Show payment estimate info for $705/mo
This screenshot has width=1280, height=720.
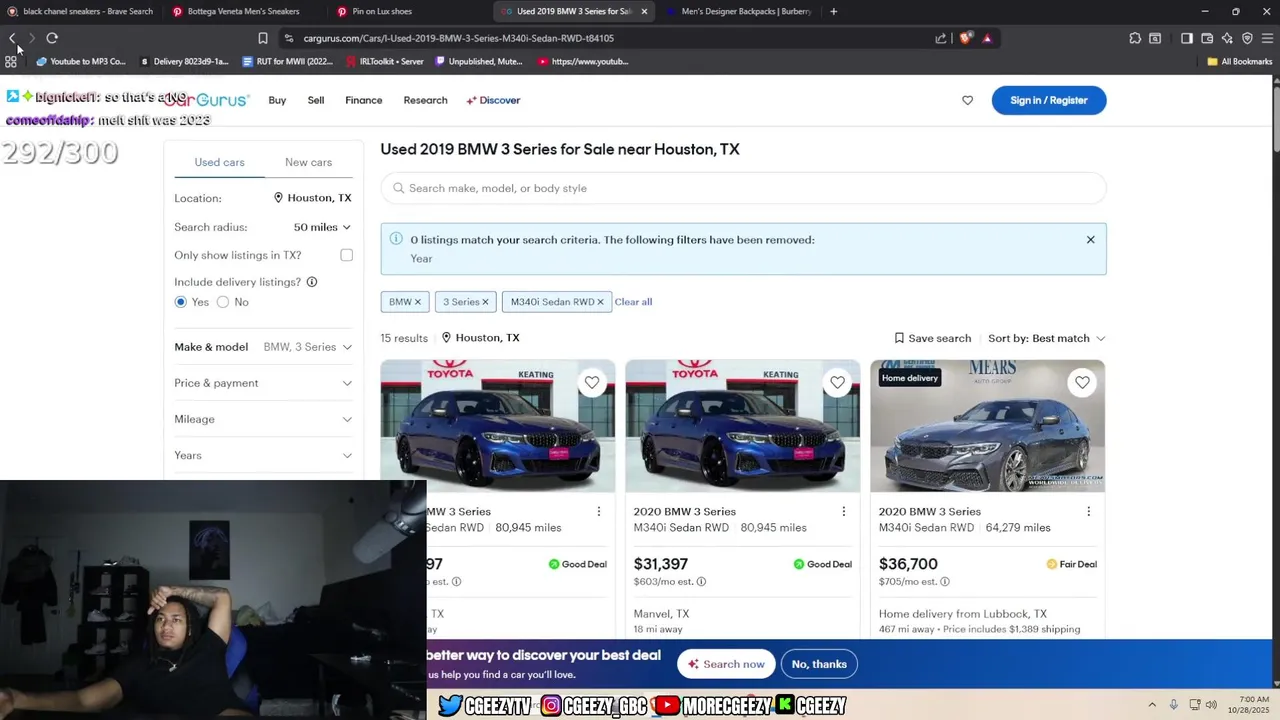[x=945, y=582]
